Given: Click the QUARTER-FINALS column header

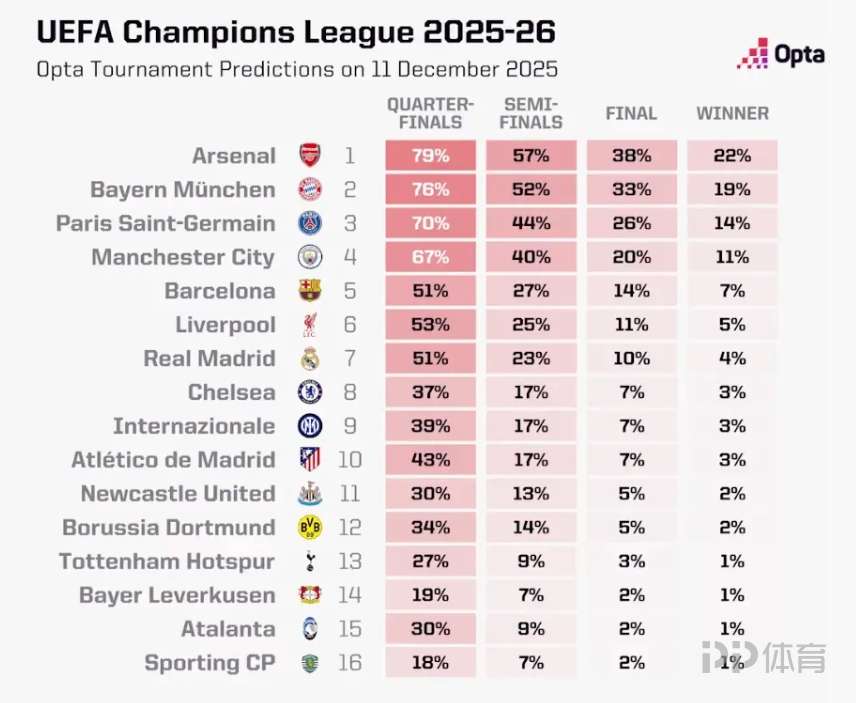Looking at the screenshot, I should (x=430, y=113).
